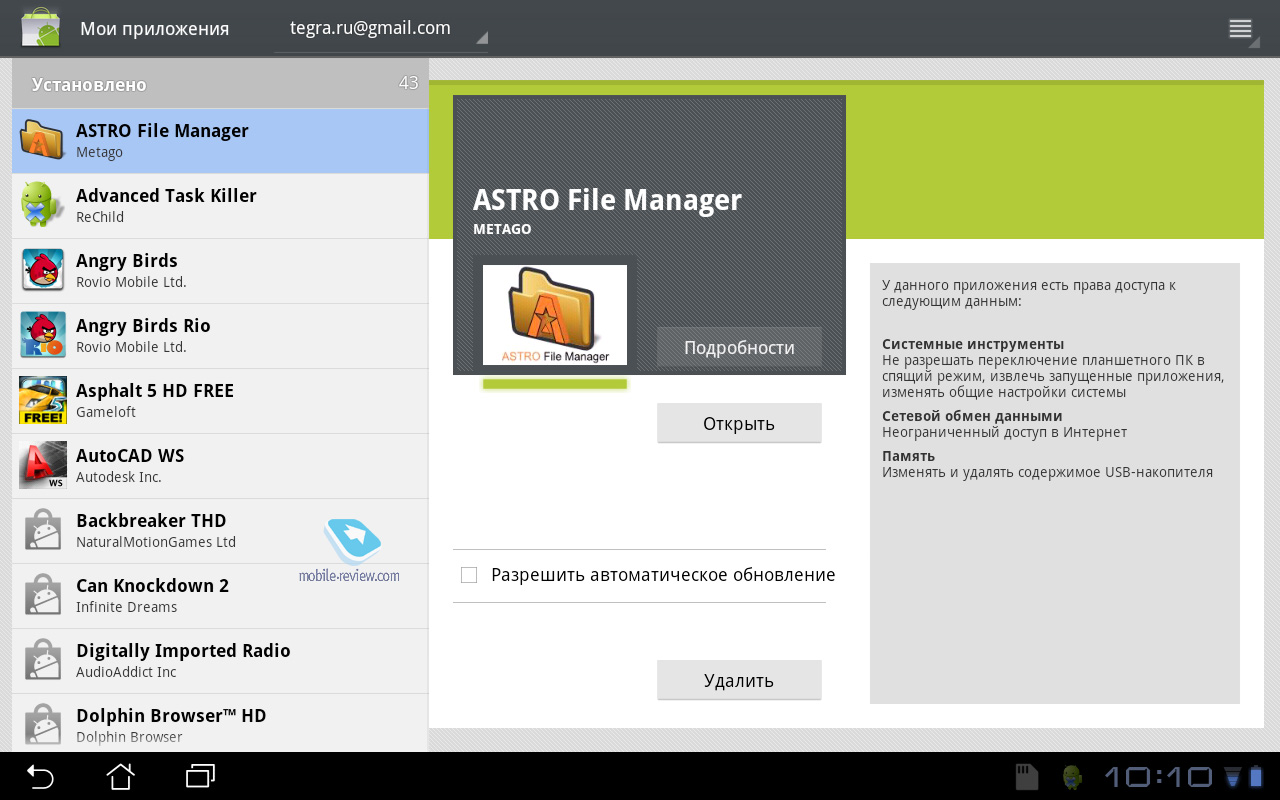1280x800 pixels.
Task: Click the Metago label in the app list
Action: (x=99, y=152)
